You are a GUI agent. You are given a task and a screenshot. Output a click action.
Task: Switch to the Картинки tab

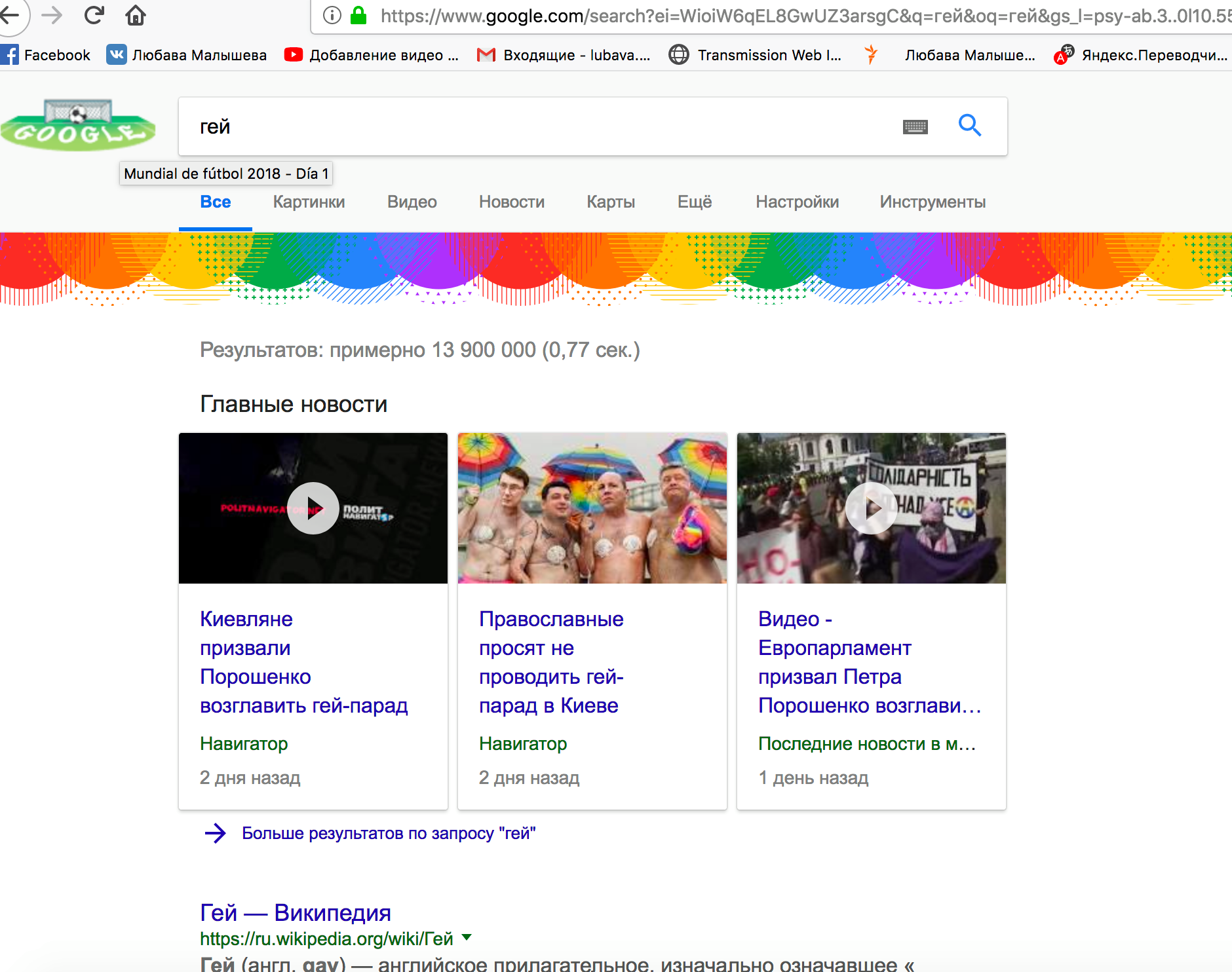coord(309,202)
